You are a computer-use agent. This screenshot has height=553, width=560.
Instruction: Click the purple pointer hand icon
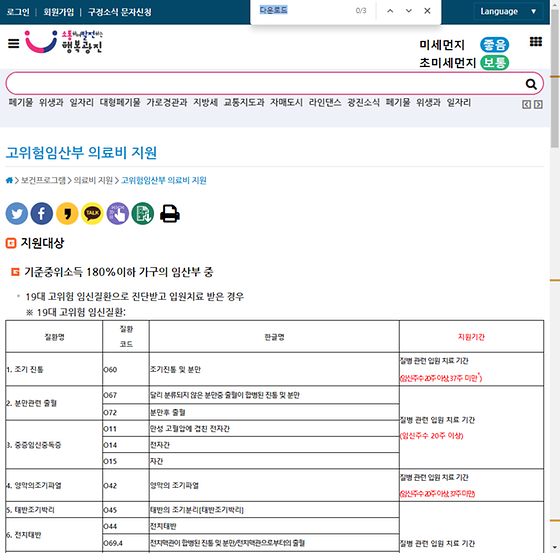pyautogui.click(x=118, y=214)
